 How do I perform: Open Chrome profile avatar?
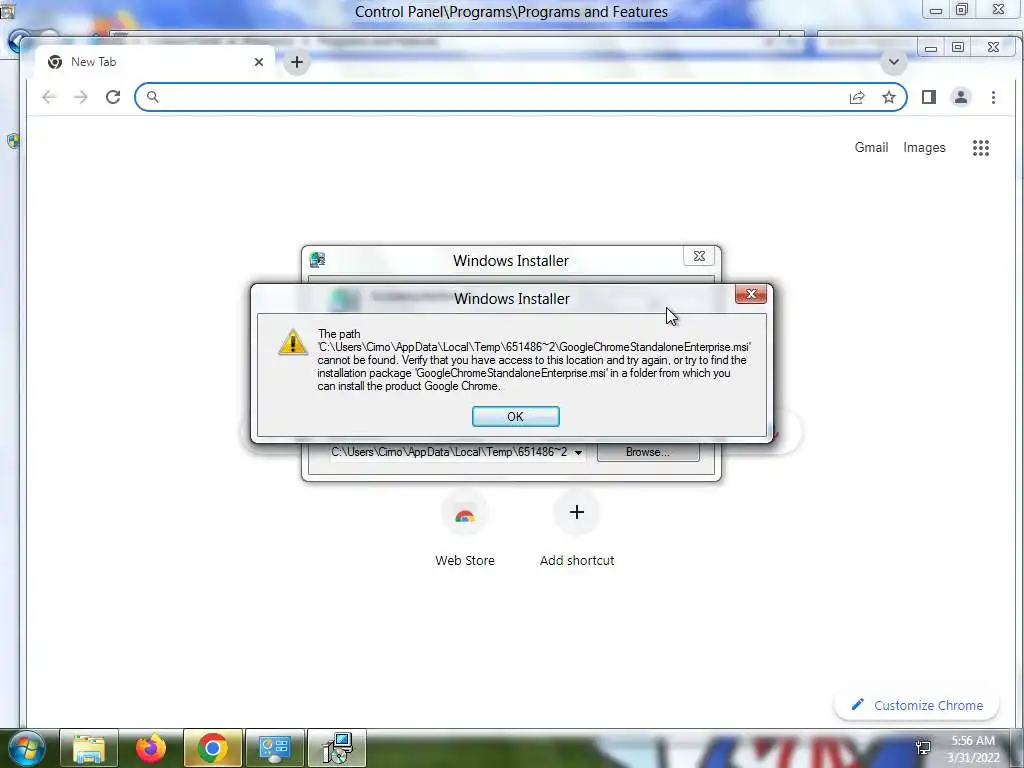click(961, 97)
